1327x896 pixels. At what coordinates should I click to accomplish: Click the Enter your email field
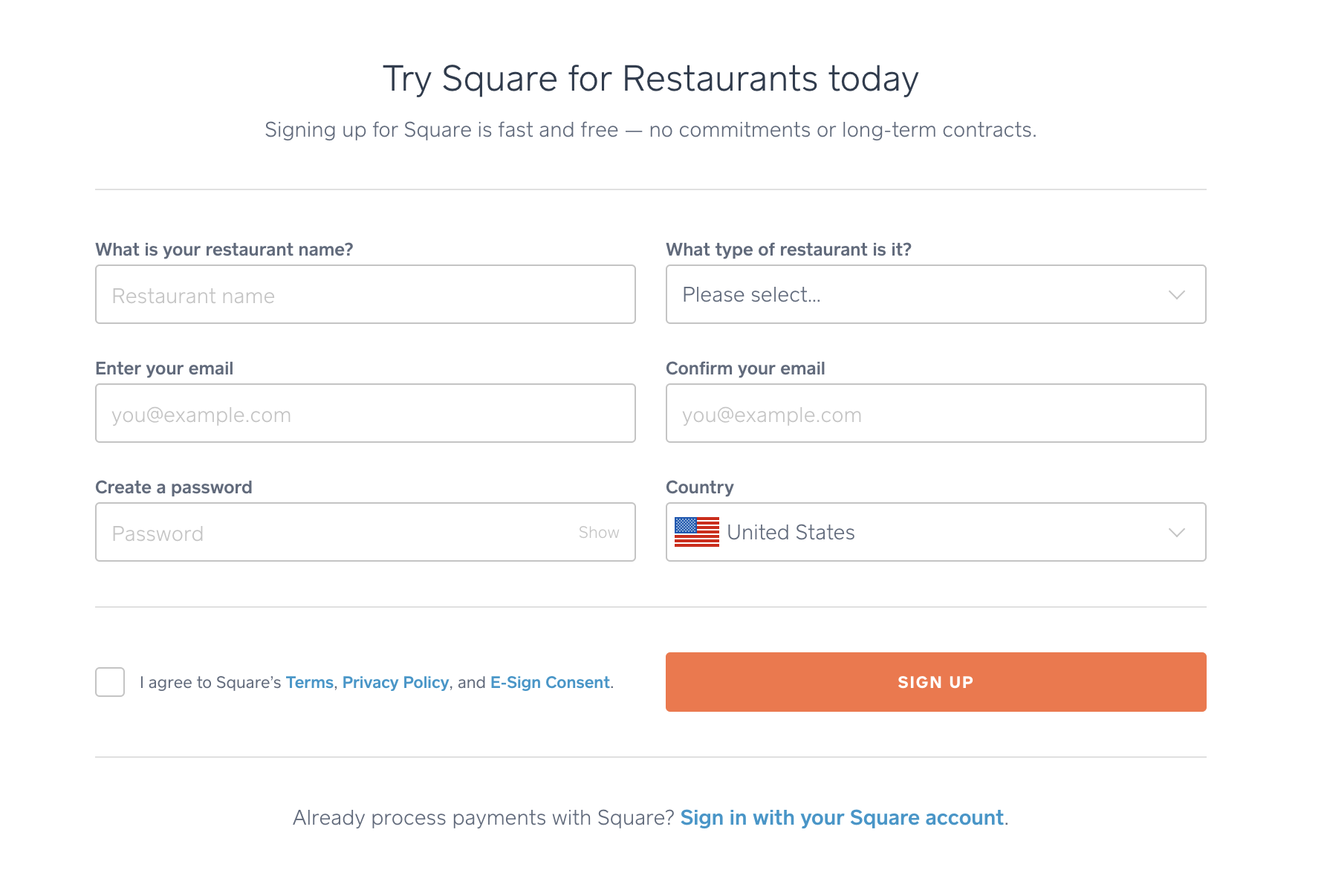[x=365, y=413]
